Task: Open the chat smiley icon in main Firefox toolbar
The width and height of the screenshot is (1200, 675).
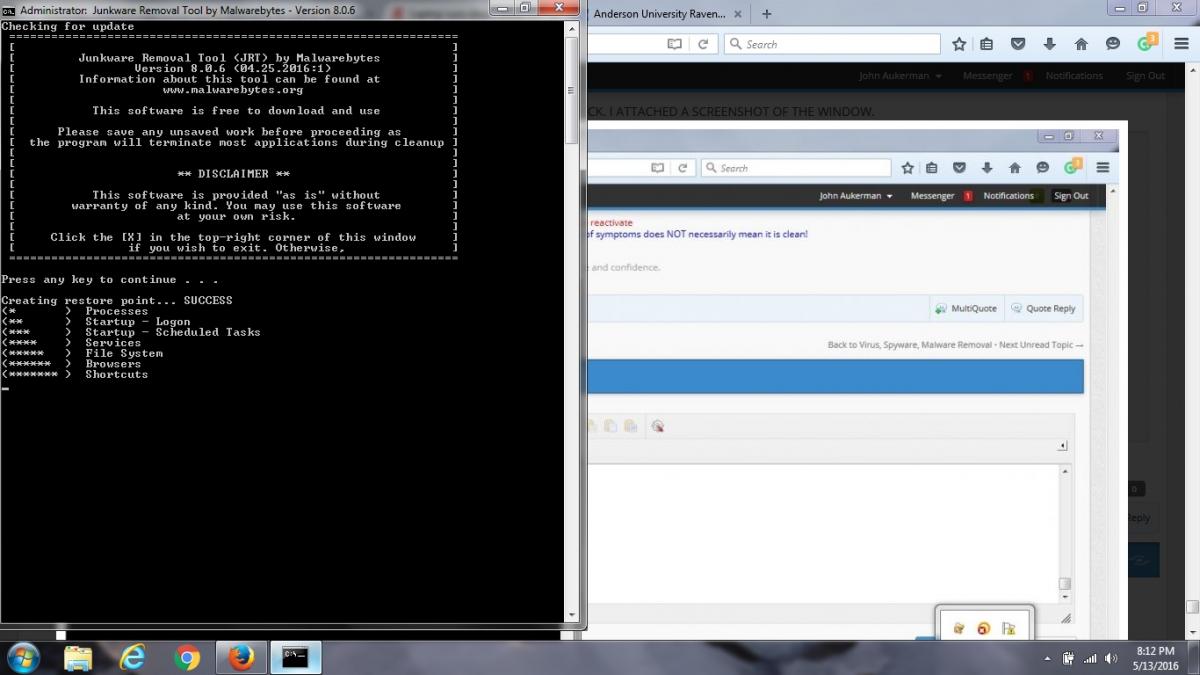Action: [x=1112, y=44]
